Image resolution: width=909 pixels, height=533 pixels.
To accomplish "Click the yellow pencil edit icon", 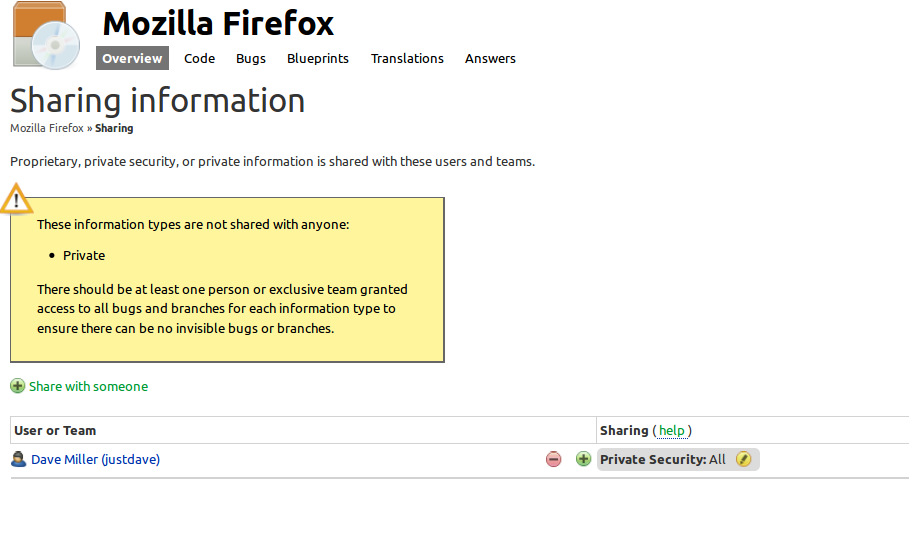I will tap(743, 459).
